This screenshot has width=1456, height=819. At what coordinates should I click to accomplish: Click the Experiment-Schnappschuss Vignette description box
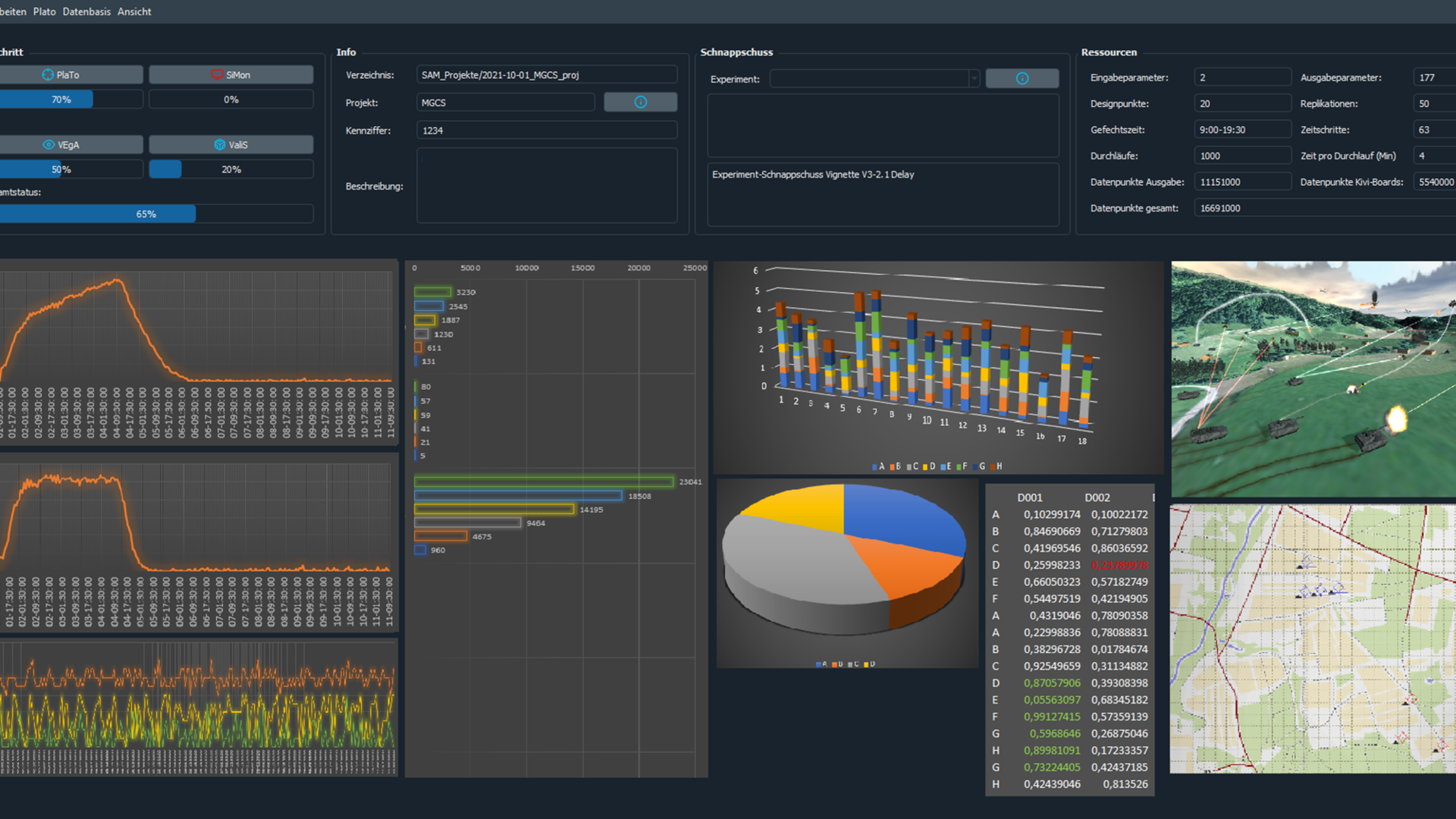[883, 194]
